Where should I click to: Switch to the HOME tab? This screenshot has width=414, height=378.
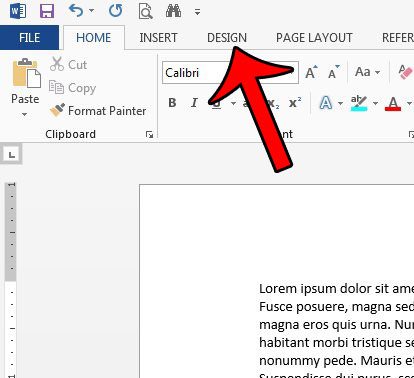point(93,38)
